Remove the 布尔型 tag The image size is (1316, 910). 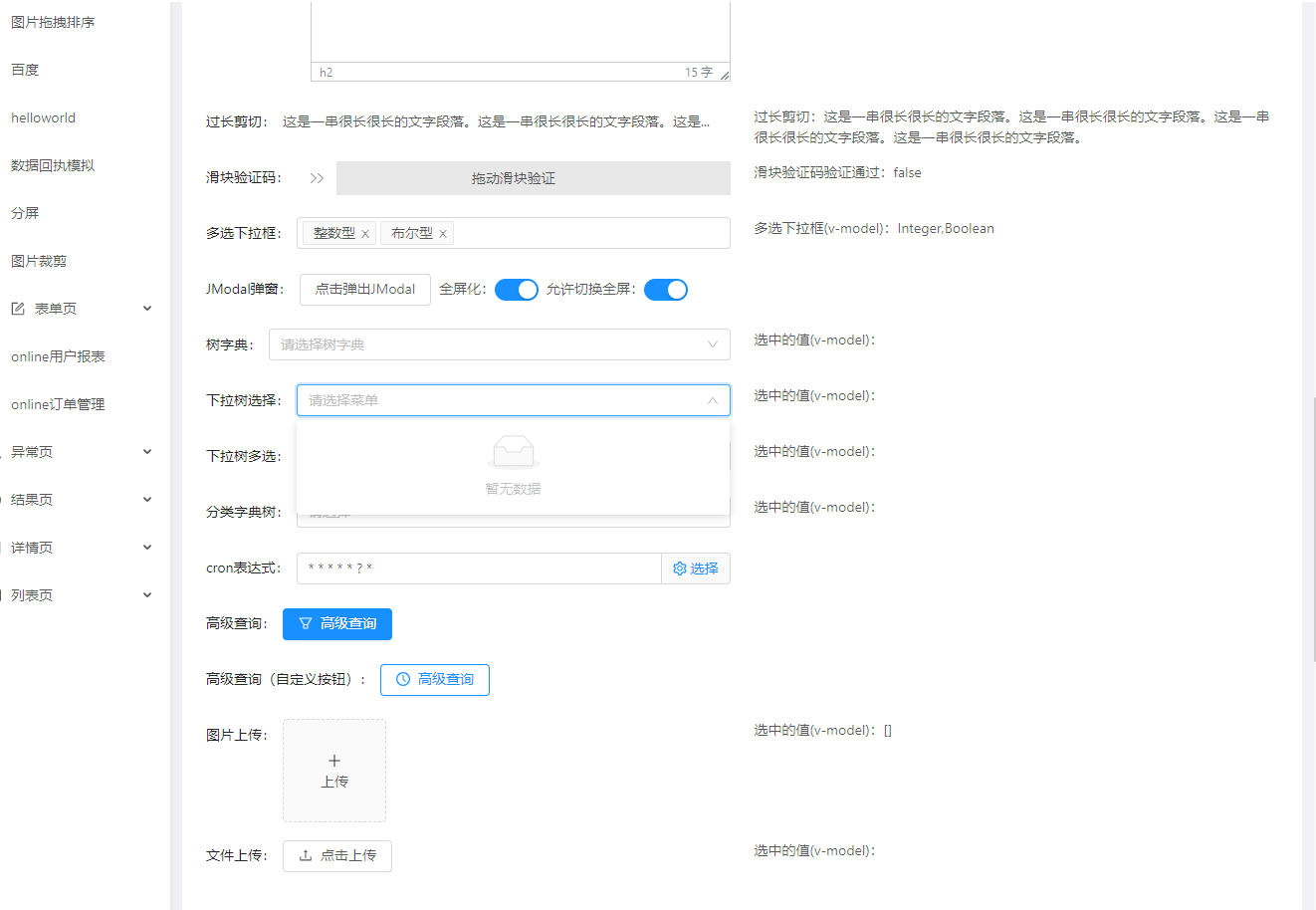[x=443, y=234]
